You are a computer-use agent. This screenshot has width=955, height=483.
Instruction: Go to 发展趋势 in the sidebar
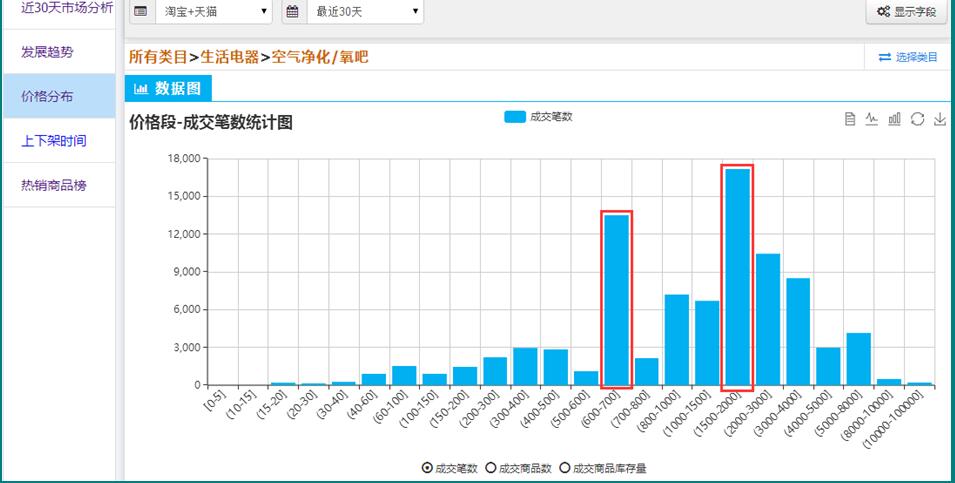[47, 52]
